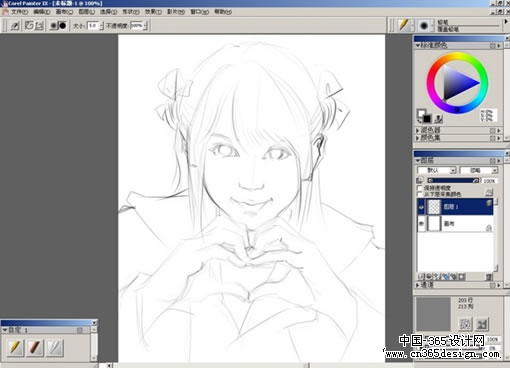Select the pencil brush category icon in brush selector
The height and width of the screenshot is (368, 510).
point(404,25)
